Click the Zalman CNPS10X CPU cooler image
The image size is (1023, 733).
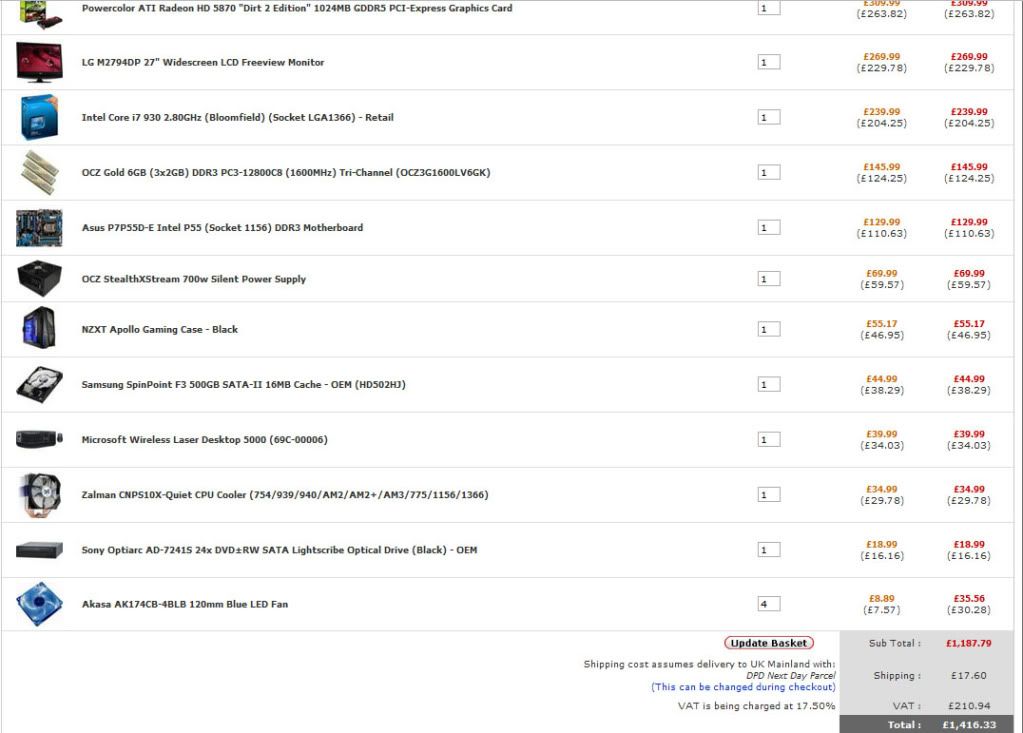(40, 495)
